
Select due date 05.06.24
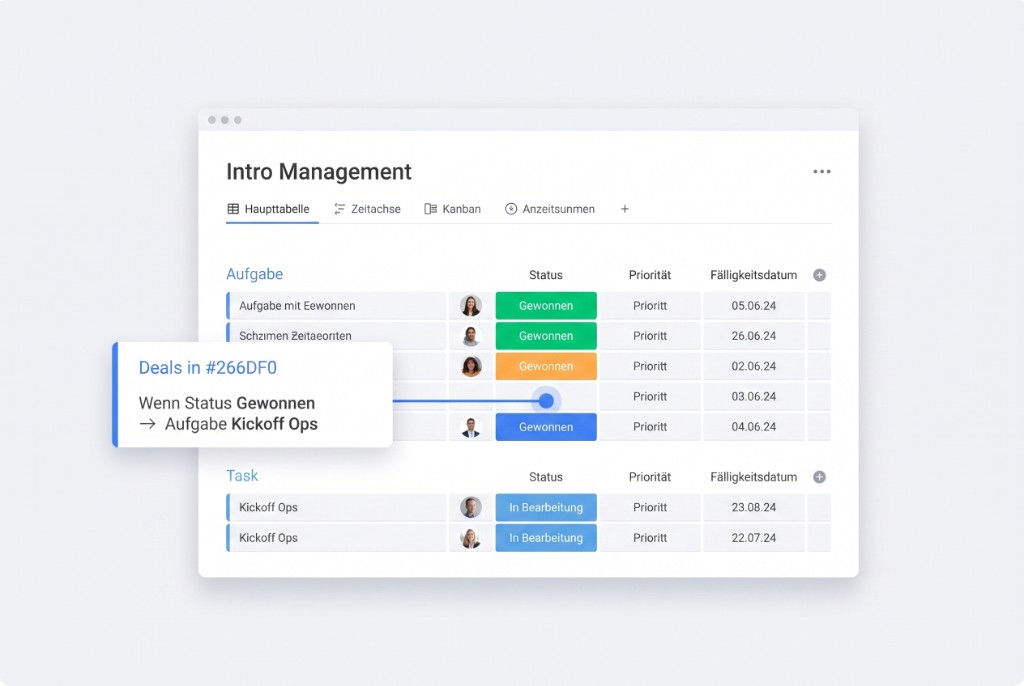[x=754, y=306]
